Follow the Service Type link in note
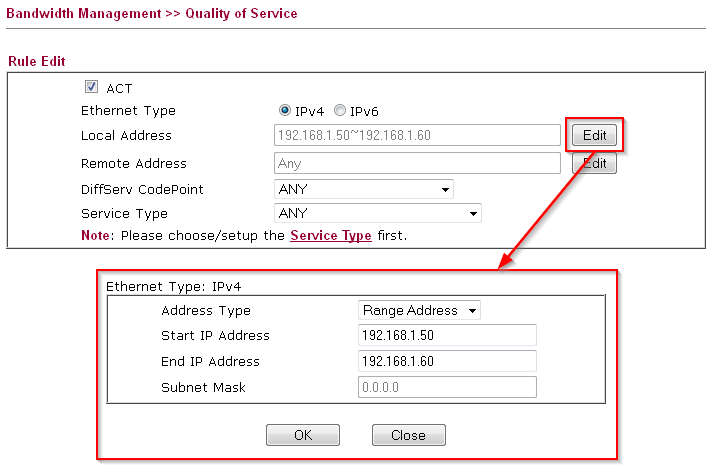714x476 pixels. 331,235
